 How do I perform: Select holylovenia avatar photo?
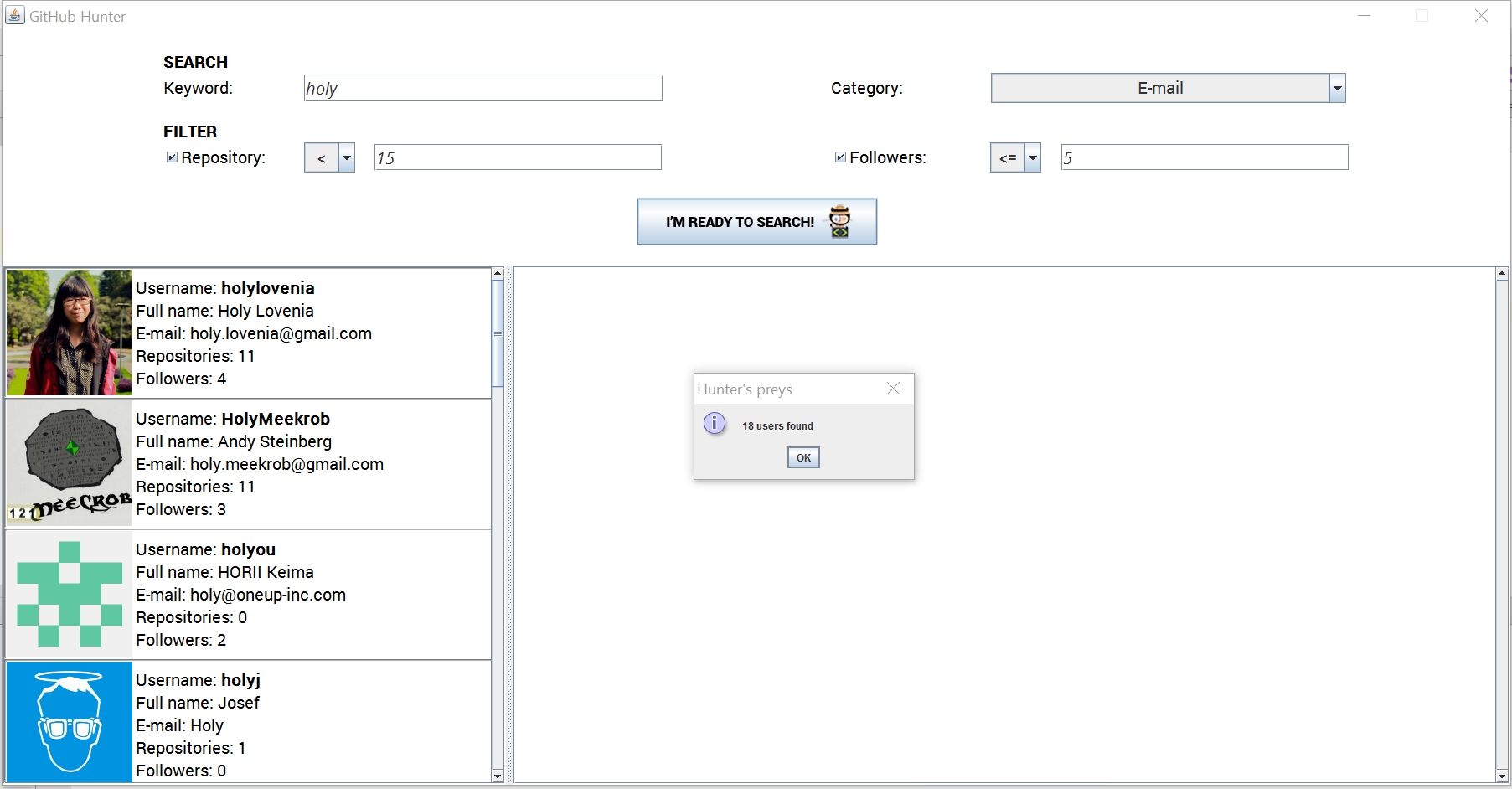(70, 333)
